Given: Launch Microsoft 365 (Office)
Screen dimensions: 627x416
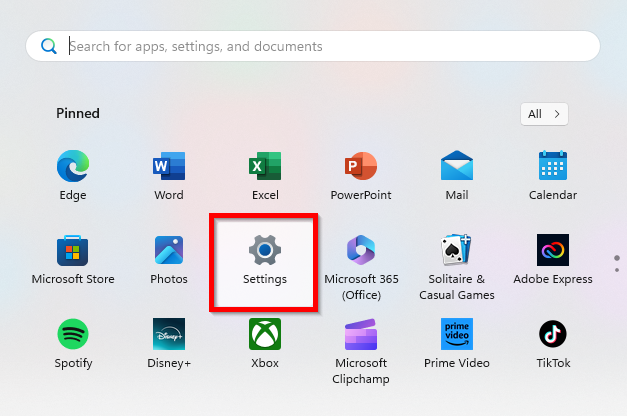Looking at the screenshot, I should tap(361, 267).
